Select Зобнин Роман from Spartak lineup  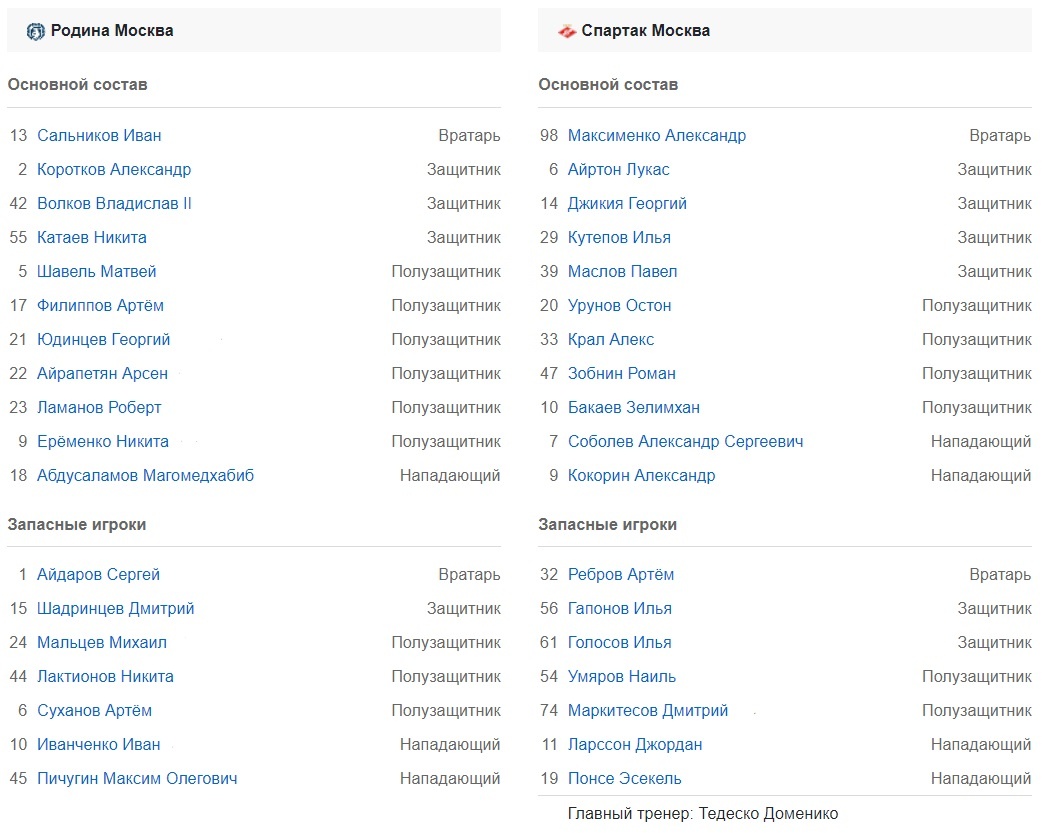621,374
